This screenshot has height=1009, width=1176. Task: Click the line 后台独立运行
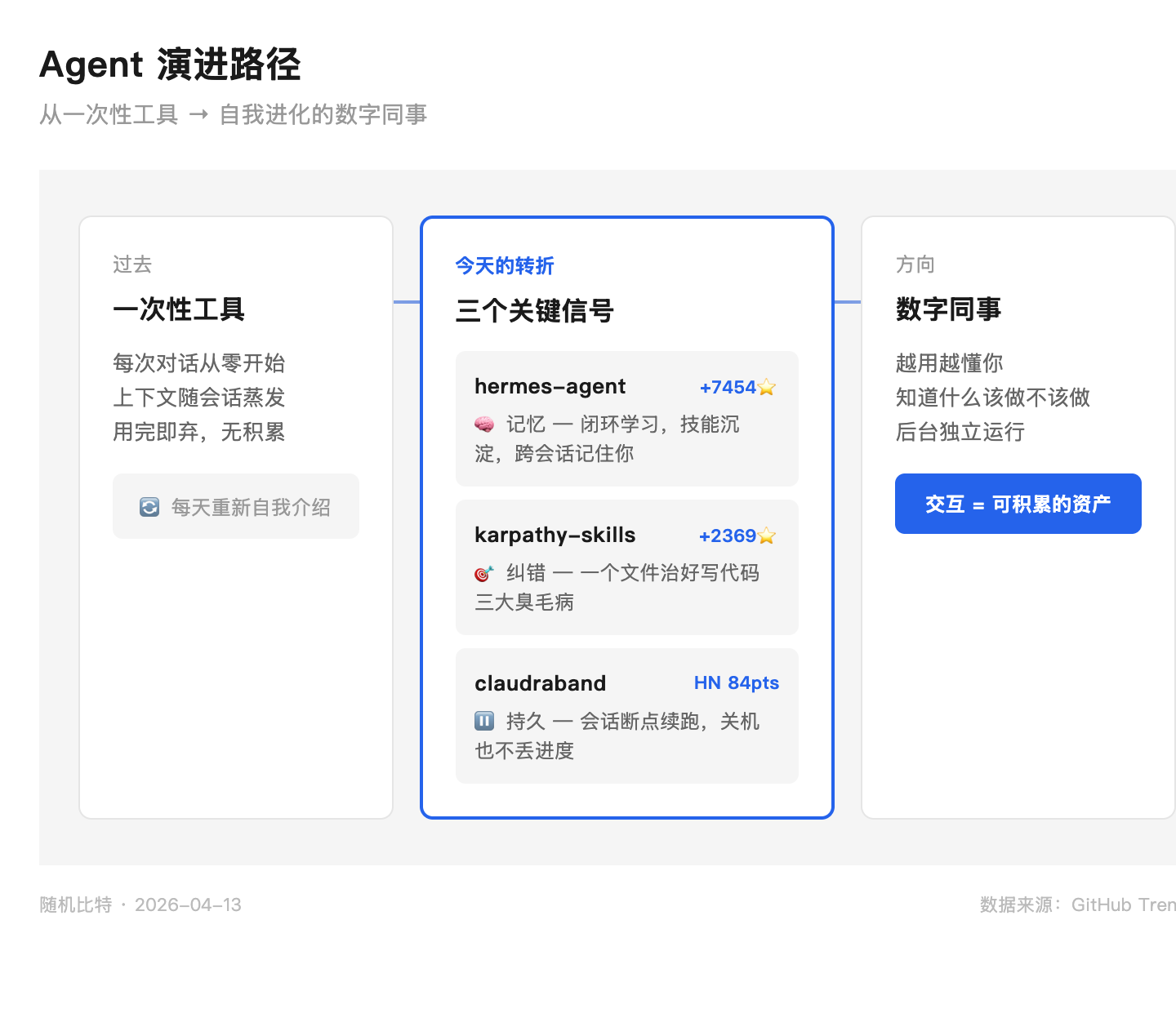[960, 432]
